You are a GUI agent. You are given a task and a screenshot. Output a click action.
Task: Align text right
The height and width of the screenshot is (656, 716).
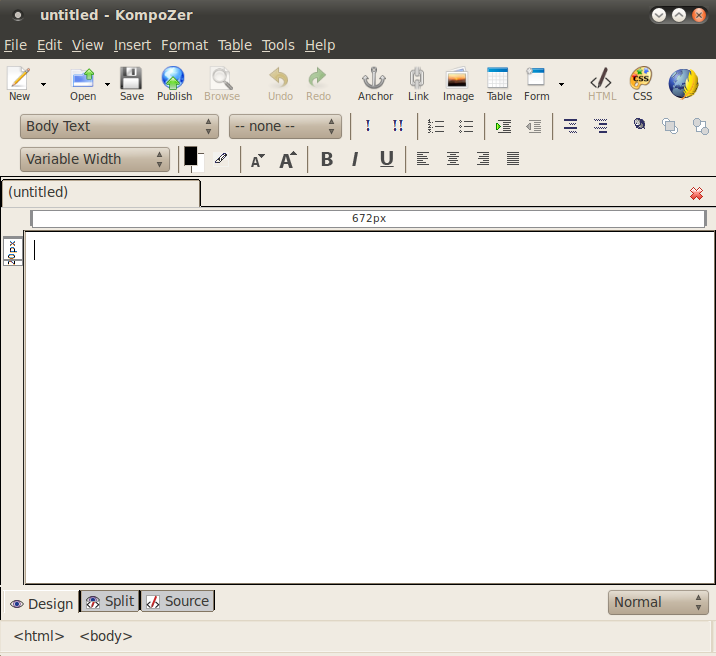click(x=483, y=159)
